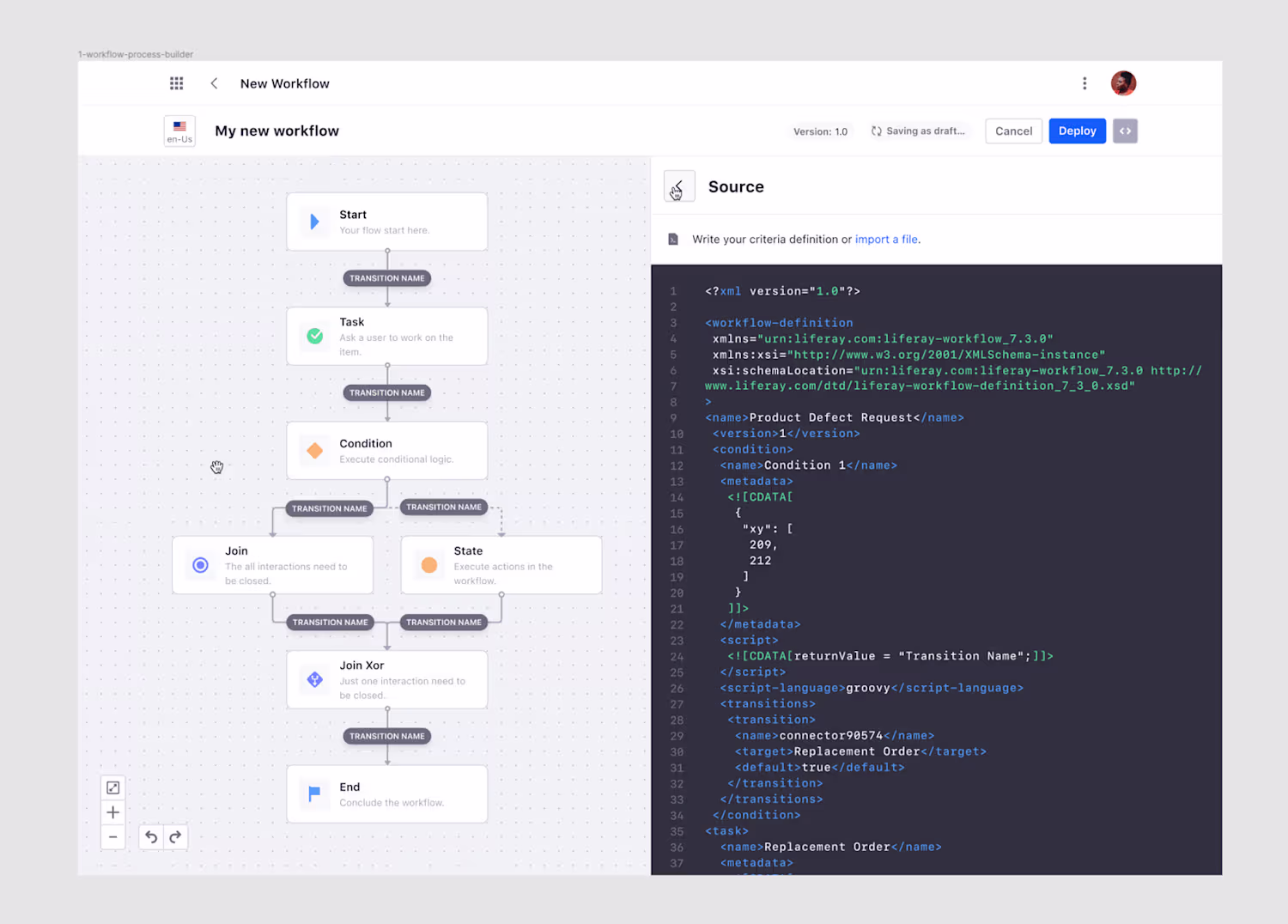
Task: Select the End node flag icon
Action: tap(314, 793)
